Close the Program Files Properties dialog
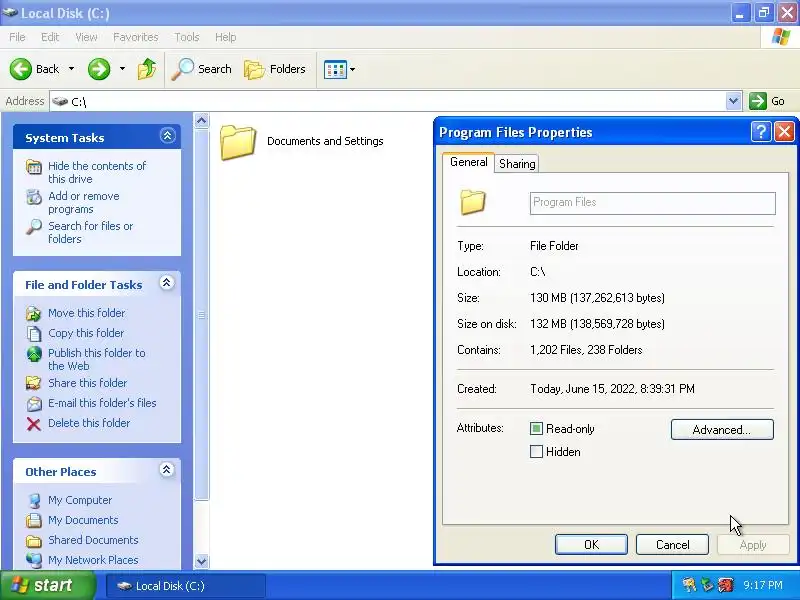 [x=784, y=132]
